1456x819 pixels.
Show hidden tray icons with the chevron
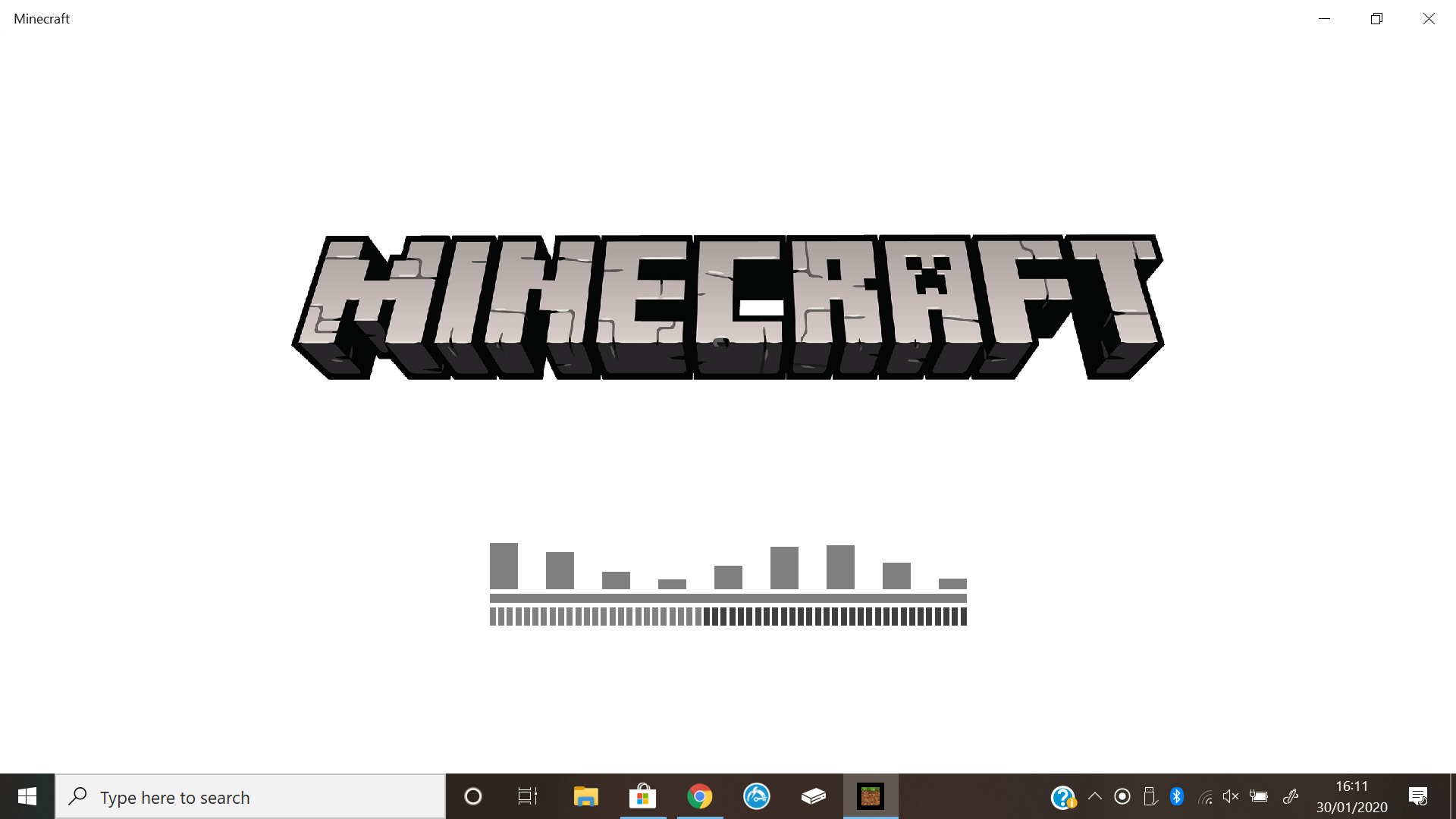coord(1094,796)
